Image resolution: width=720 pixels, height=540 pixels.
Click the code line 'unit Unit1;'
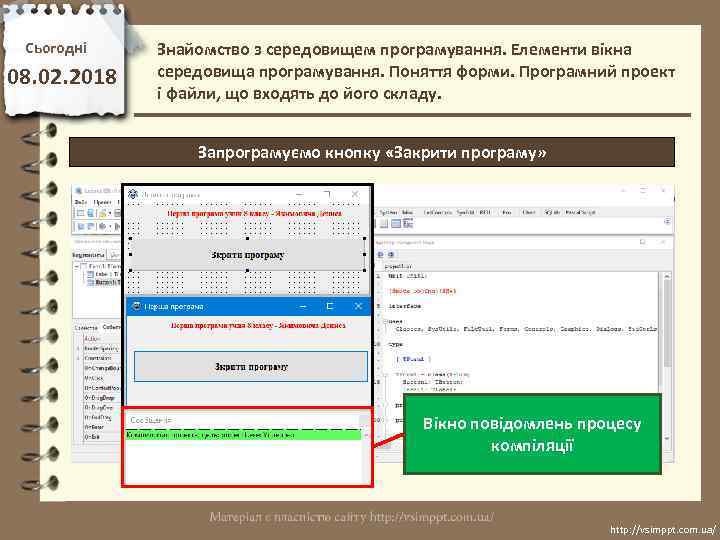(x=408, y=276)
